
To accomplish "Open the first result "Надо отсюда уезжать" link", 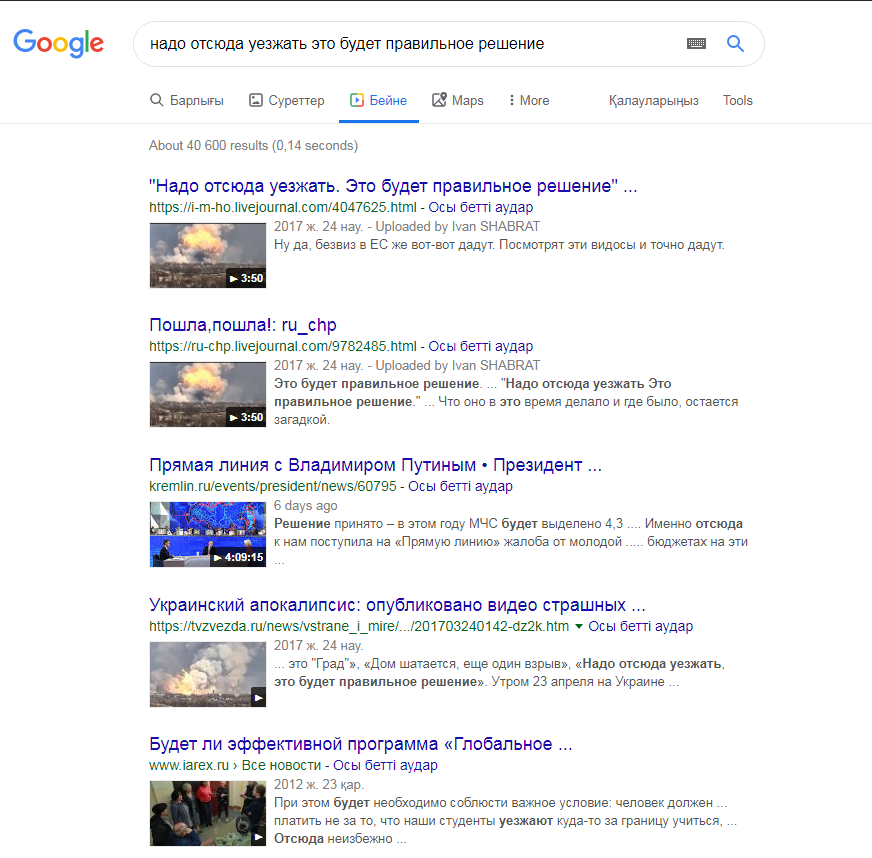I will (392, 186).
